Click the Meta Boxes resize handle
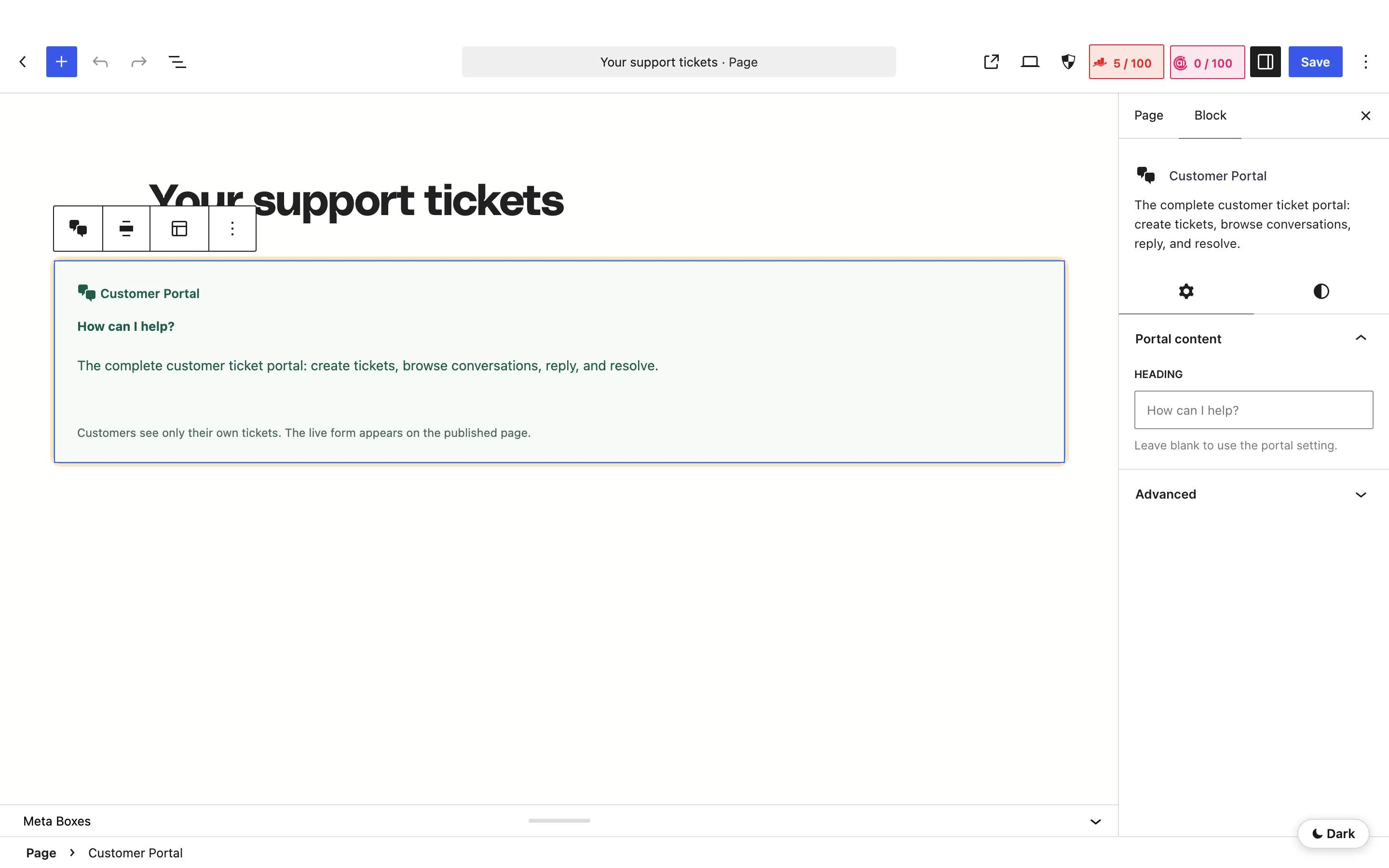The width and height of the screenshot is (1389, 868). pos(559,821)
